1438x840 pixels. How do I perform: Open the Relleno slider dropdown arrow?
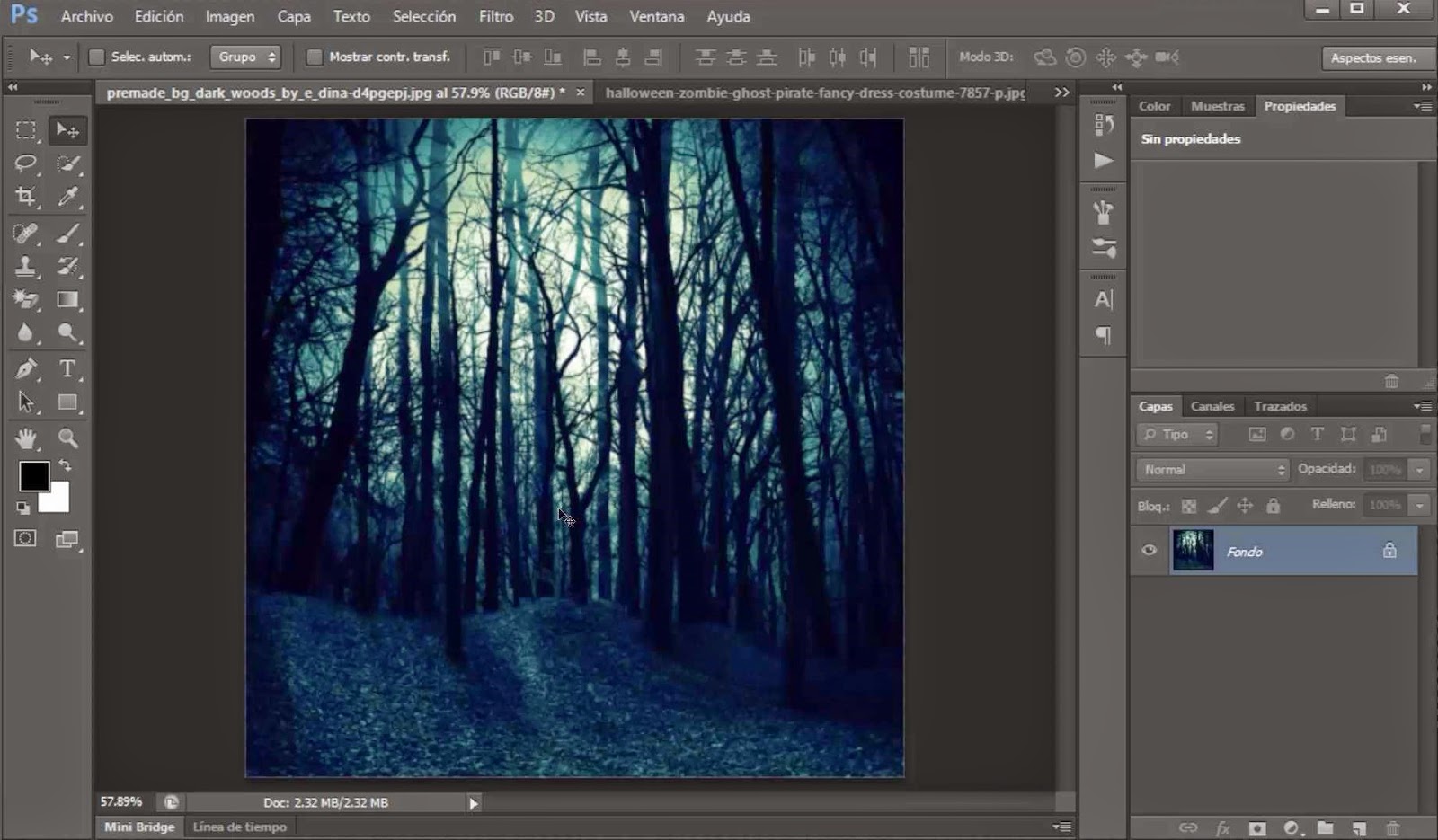pos(1419,505)
